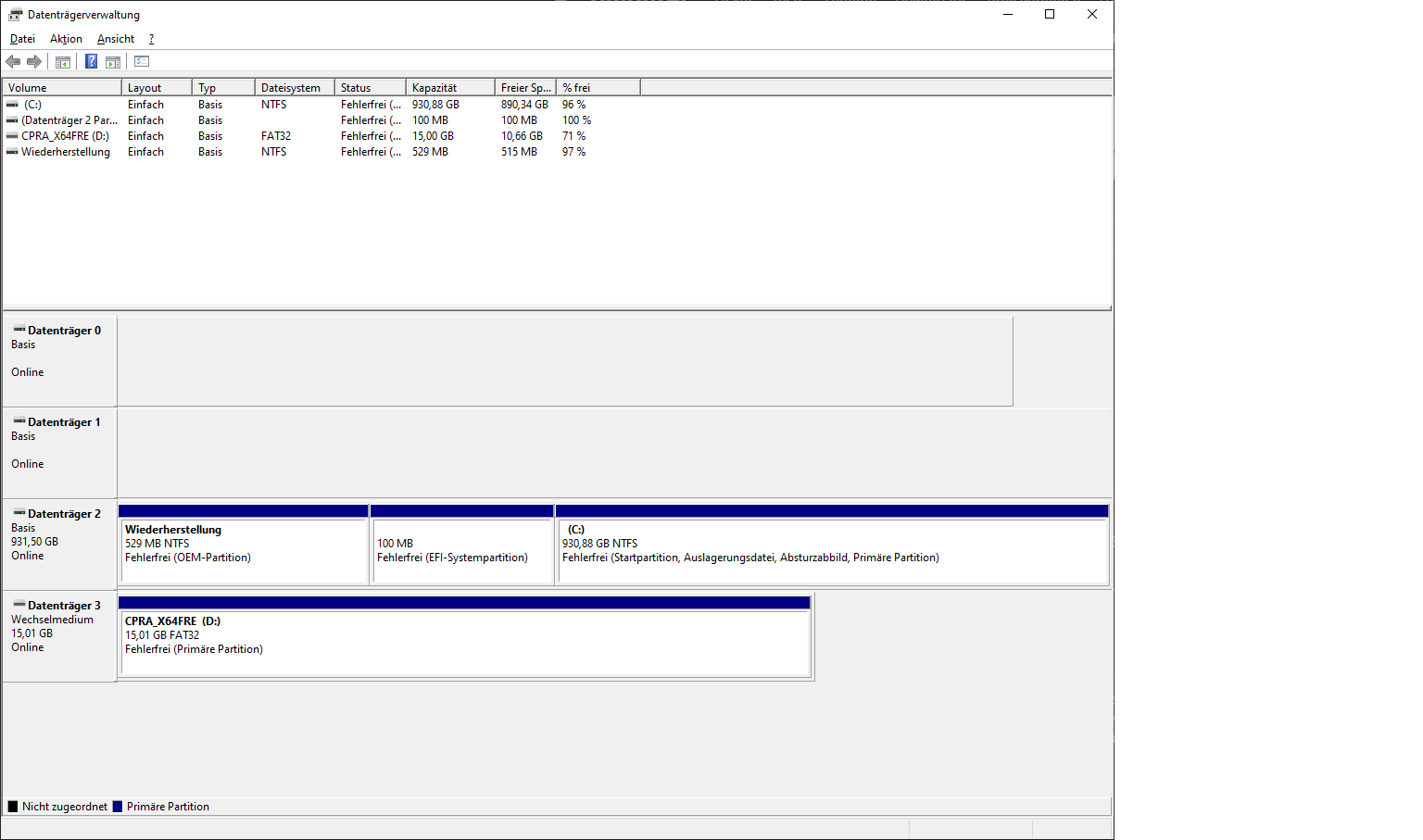The image size is (1423, 840).
Task: Click the 515 MB free space cell
Action: [x=519, y=152]
